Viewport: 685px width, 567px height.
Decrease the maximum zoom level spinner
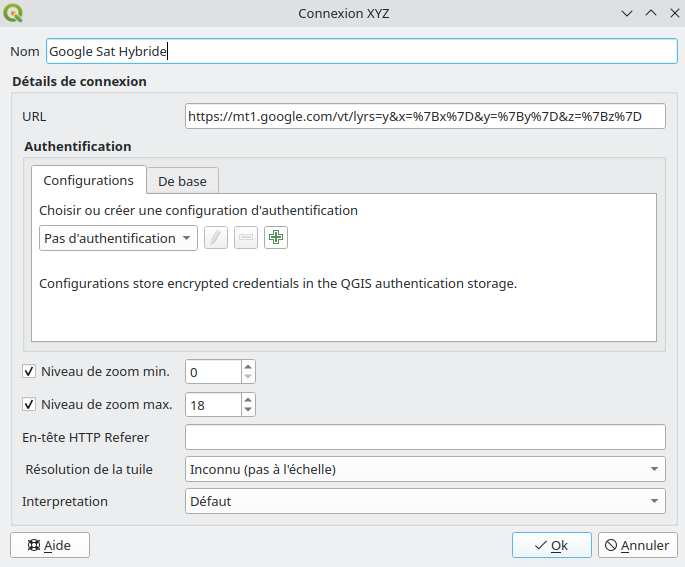[248, 410]
